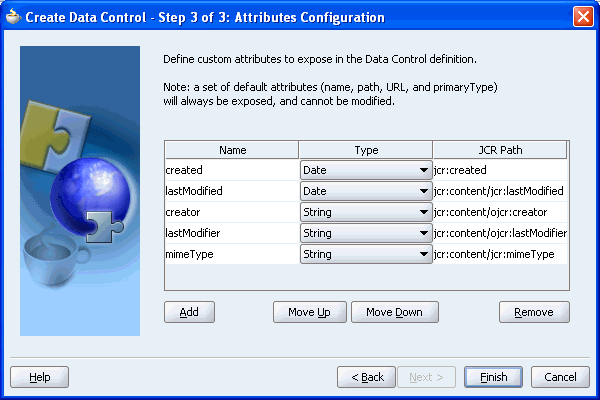Viewport: 600px width, 400px height.
Task: Select the Name column header
Action: point(232,150)
